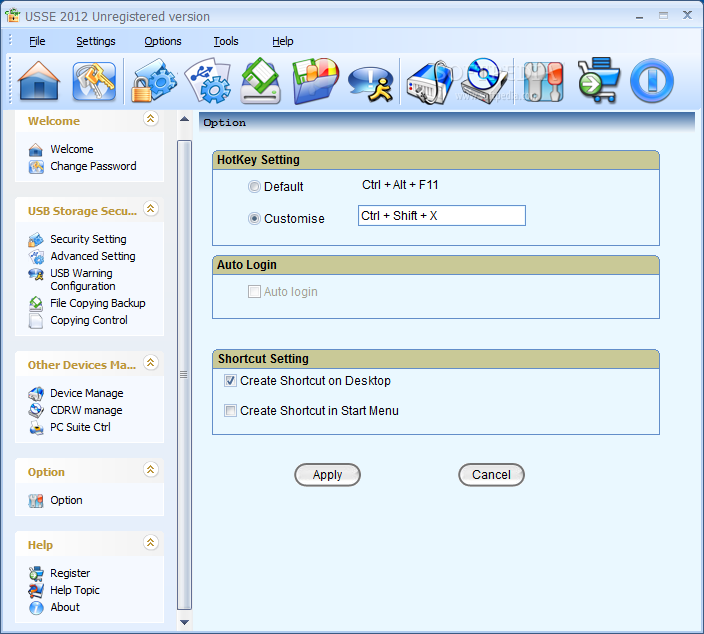Click the Advanced Setting sidebar icon
Image resolution: width=704 pixels, height=634 pixels.
pos(36,257)
